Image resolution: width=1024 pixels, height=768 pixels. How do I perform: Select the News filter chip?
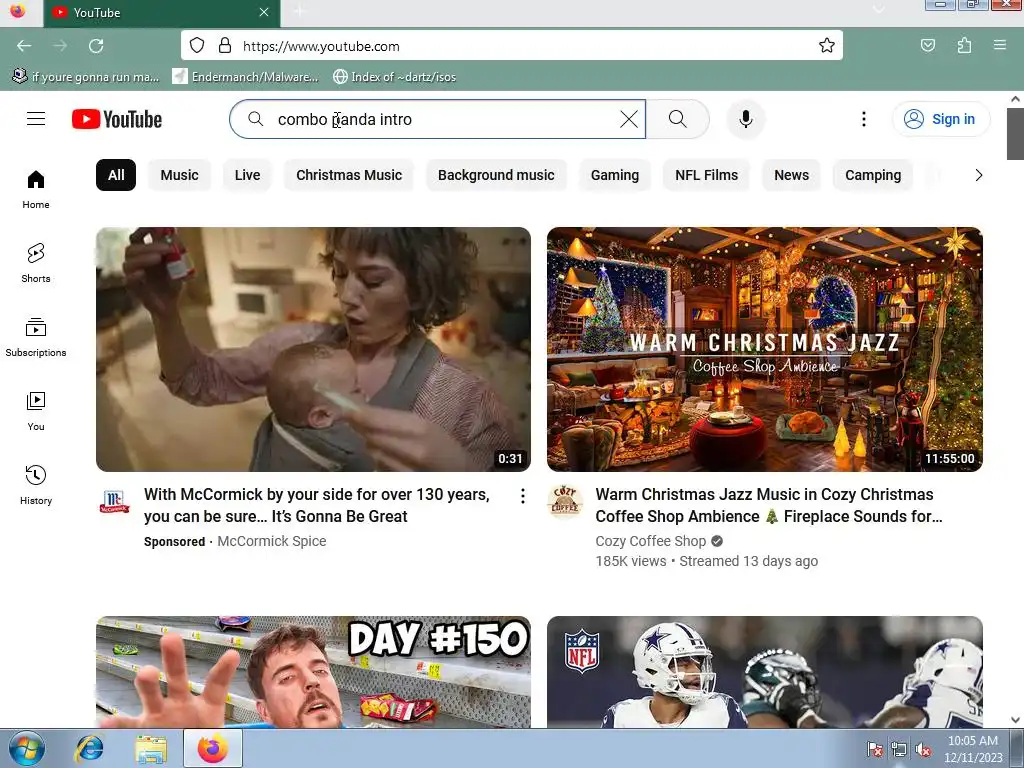(x=792, y=175)
